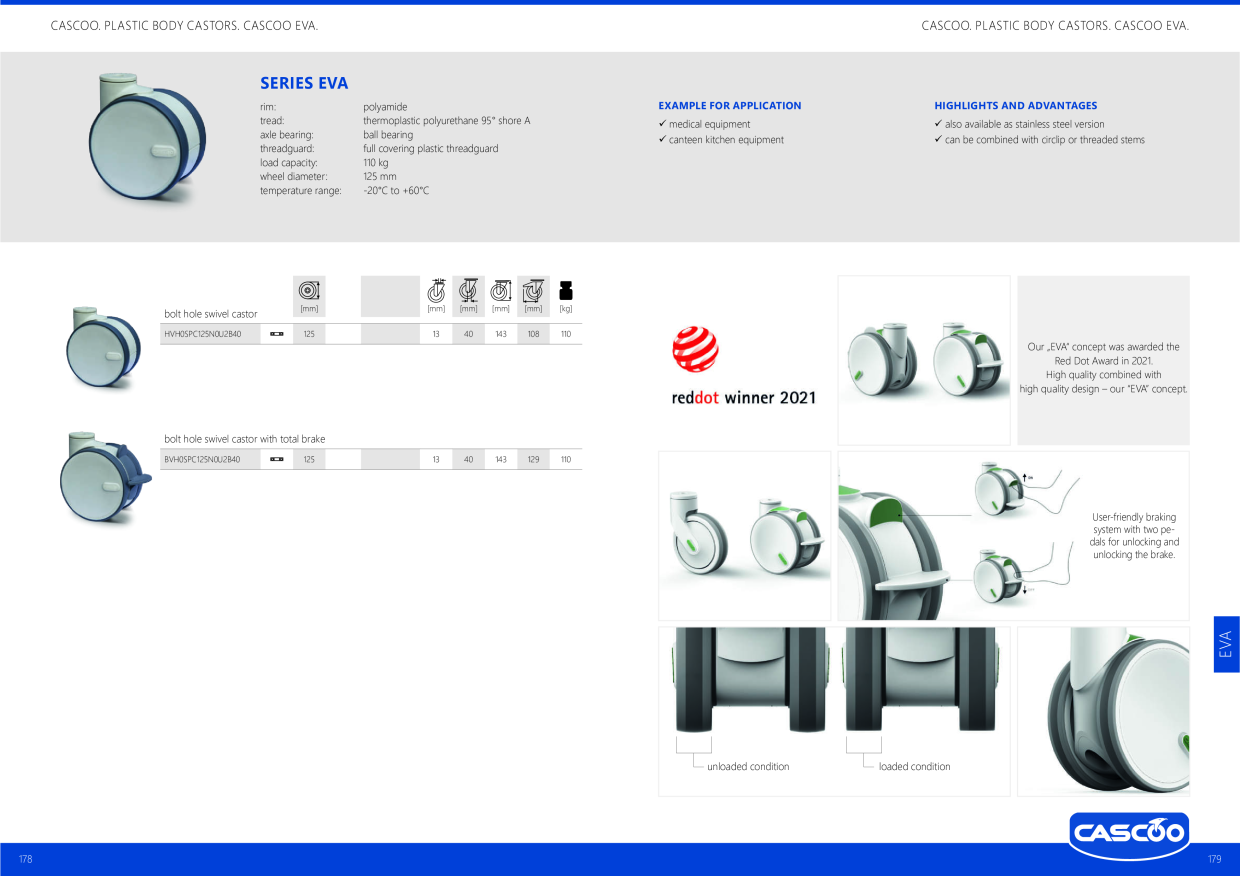Click the total brake castor thumbnail
Image resolution: width=1240 pixels, height=876 pixels.
[x=105, y=479]
